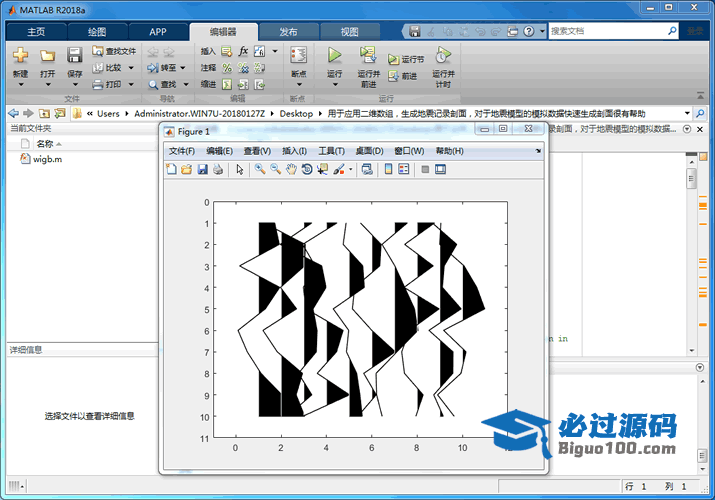Click Run and Time (运行并计时) icon
This screenshot has width=715, height=500.
[x=443, y=55]
